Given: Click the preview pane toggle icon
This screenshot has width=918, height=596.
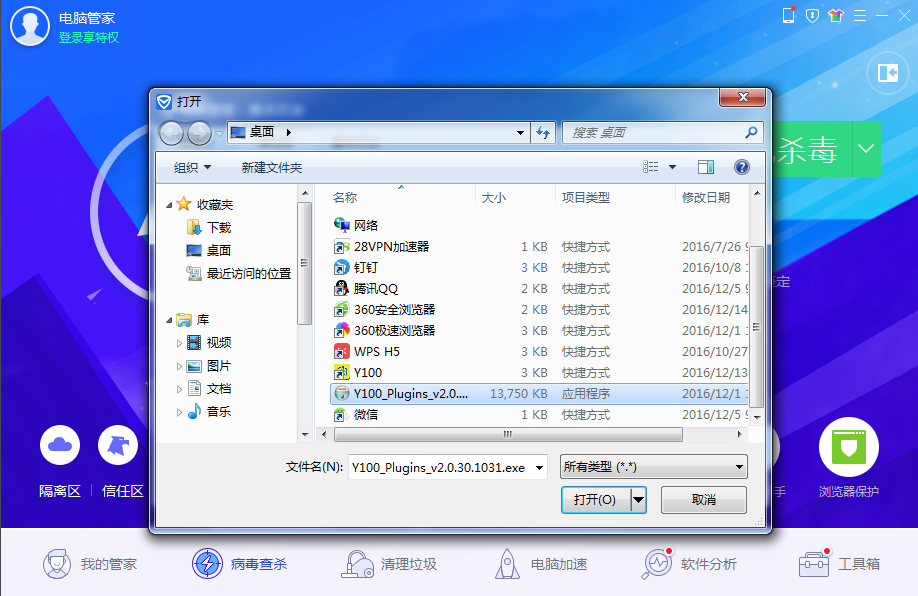Looking at the screenshot, I should coord(706,167).
